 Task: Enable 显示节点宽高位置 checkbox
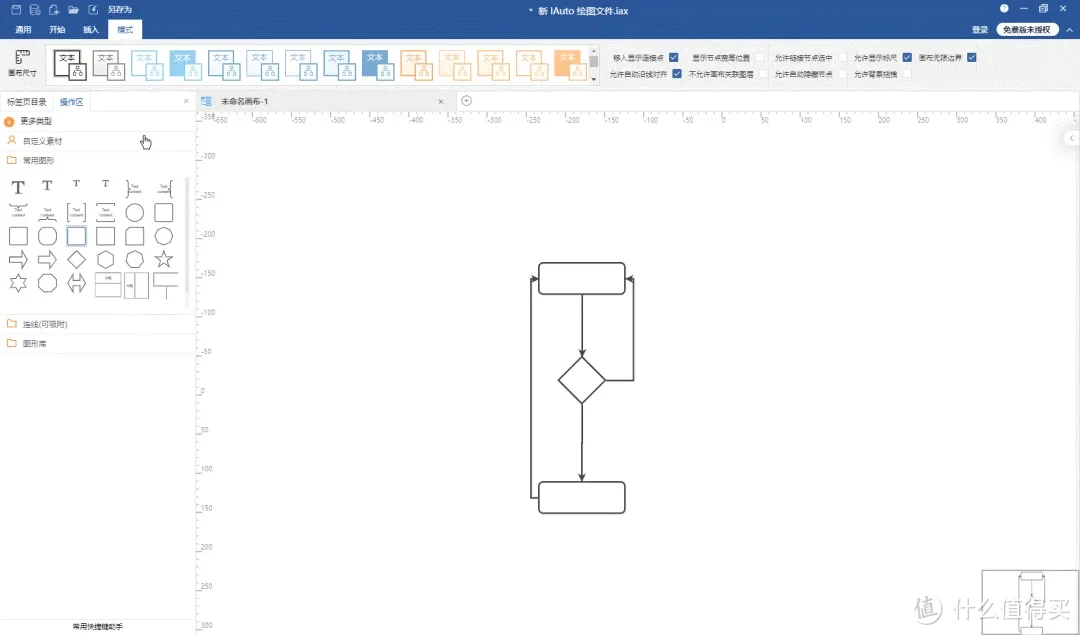click(760, 58)
